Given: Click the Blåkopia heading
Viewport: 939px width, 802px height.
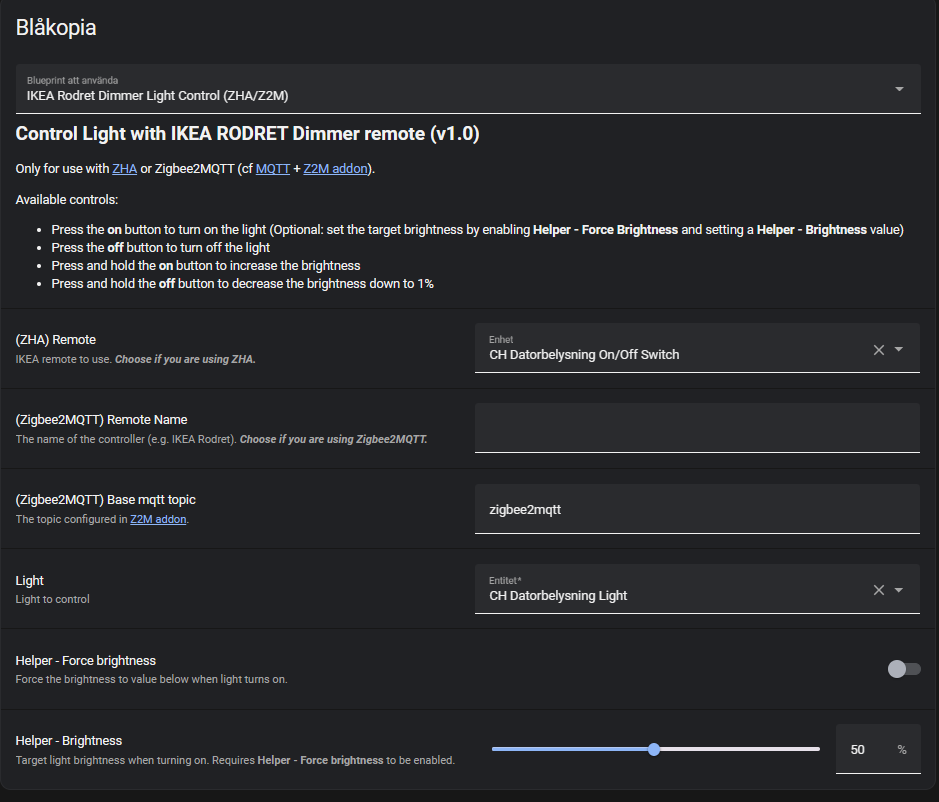Looking at the screenshot, I should pyautogui.click(x=56, y=28).
